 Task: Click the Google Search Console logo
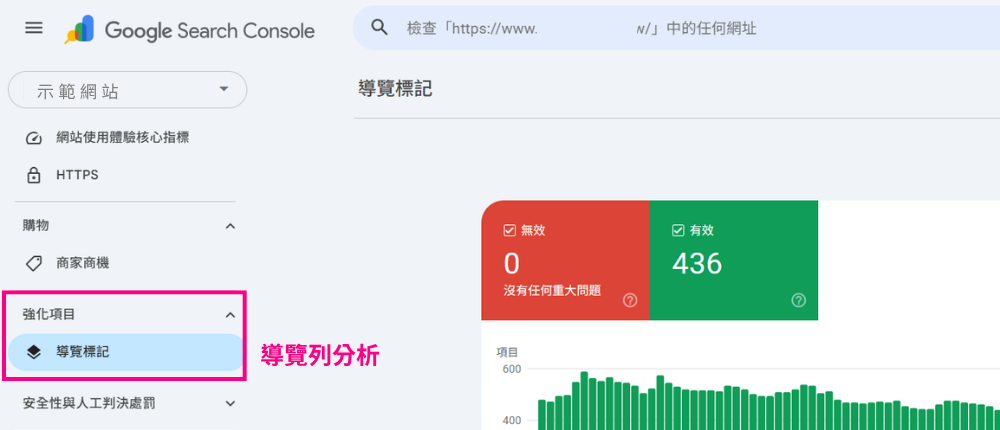click(x=189, y=30)
